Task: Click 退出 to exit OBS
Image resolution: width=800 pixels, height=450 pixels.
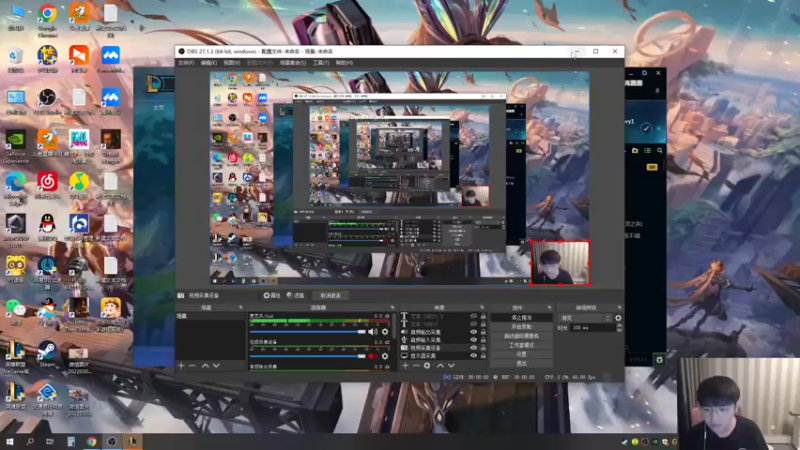Action: pyautogui.click(x=521, y=363)
